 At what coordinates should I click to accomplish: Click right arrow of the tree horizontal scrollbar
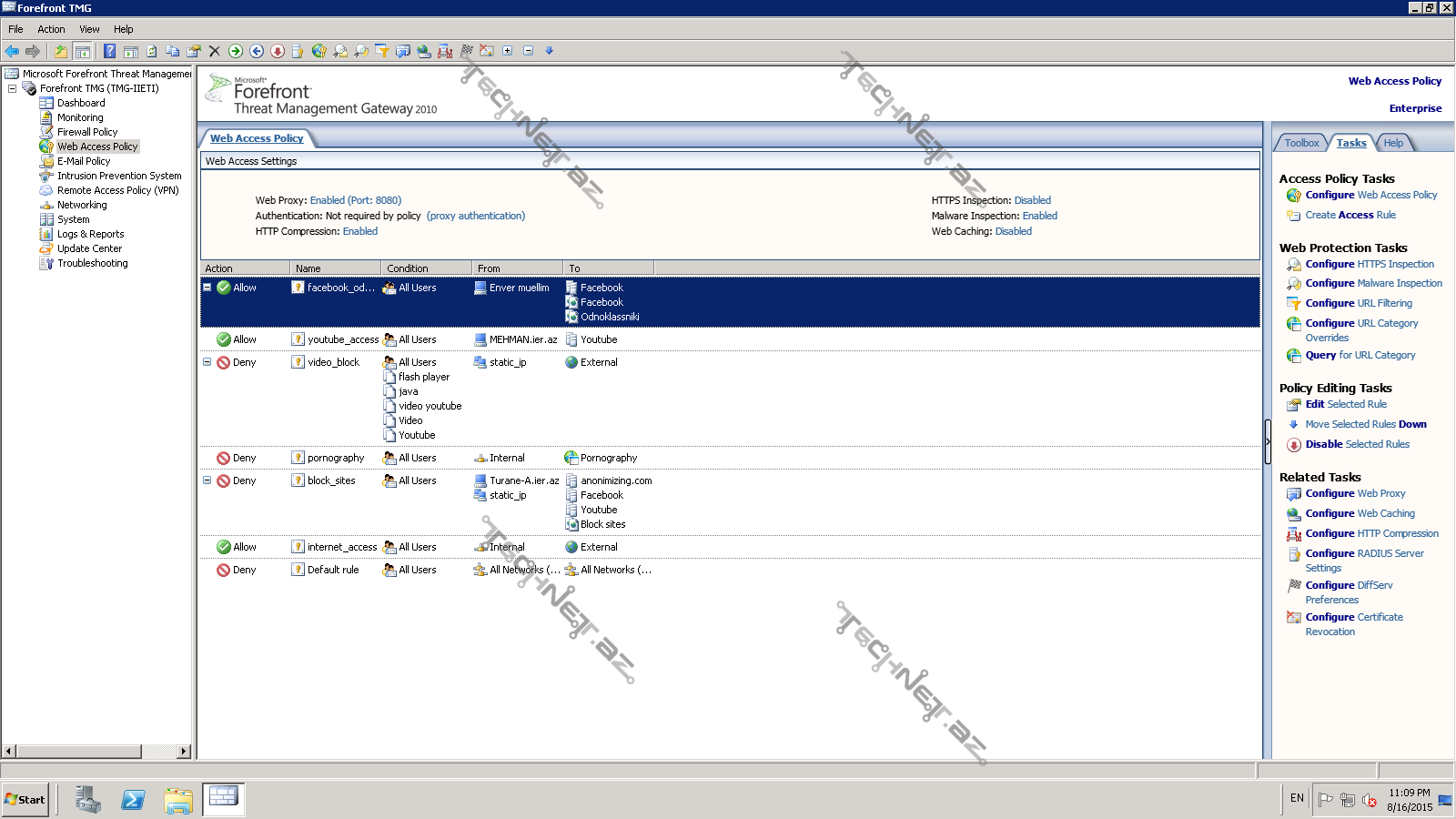pos(184,751)
